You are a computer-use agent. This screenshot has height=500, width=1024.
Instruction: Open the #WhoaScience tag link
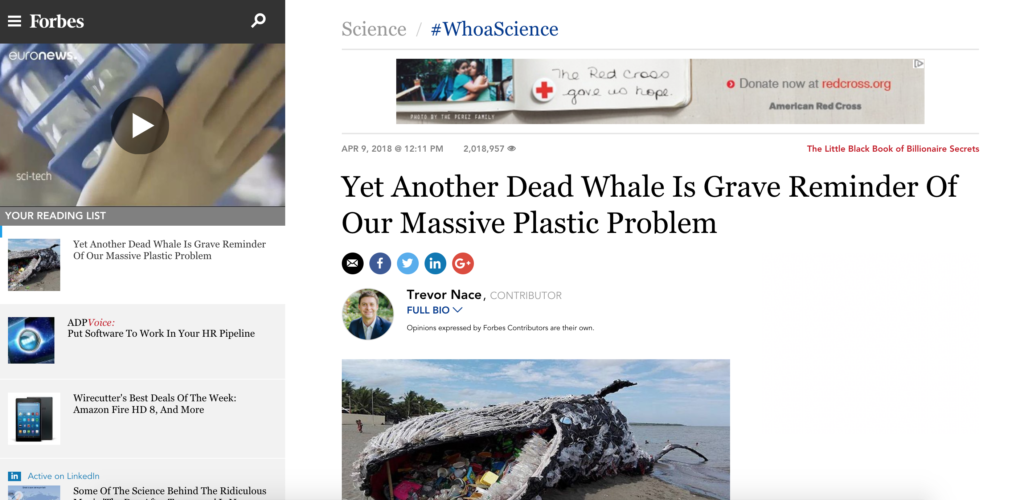click(494, 29)
